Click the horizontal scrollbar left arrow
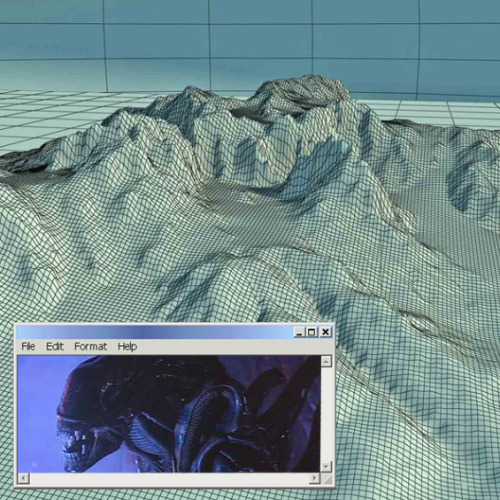500x500 pixels. 23,479
